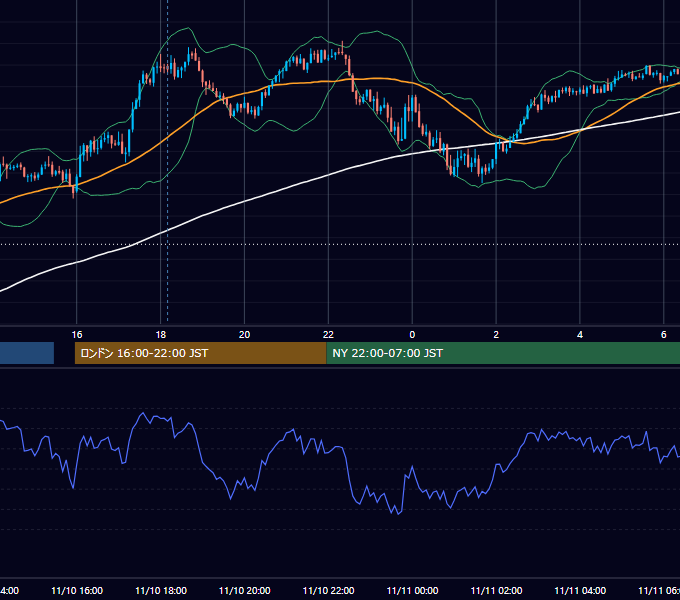Click the "11/11 02:00" date label

tap(496, 590)
